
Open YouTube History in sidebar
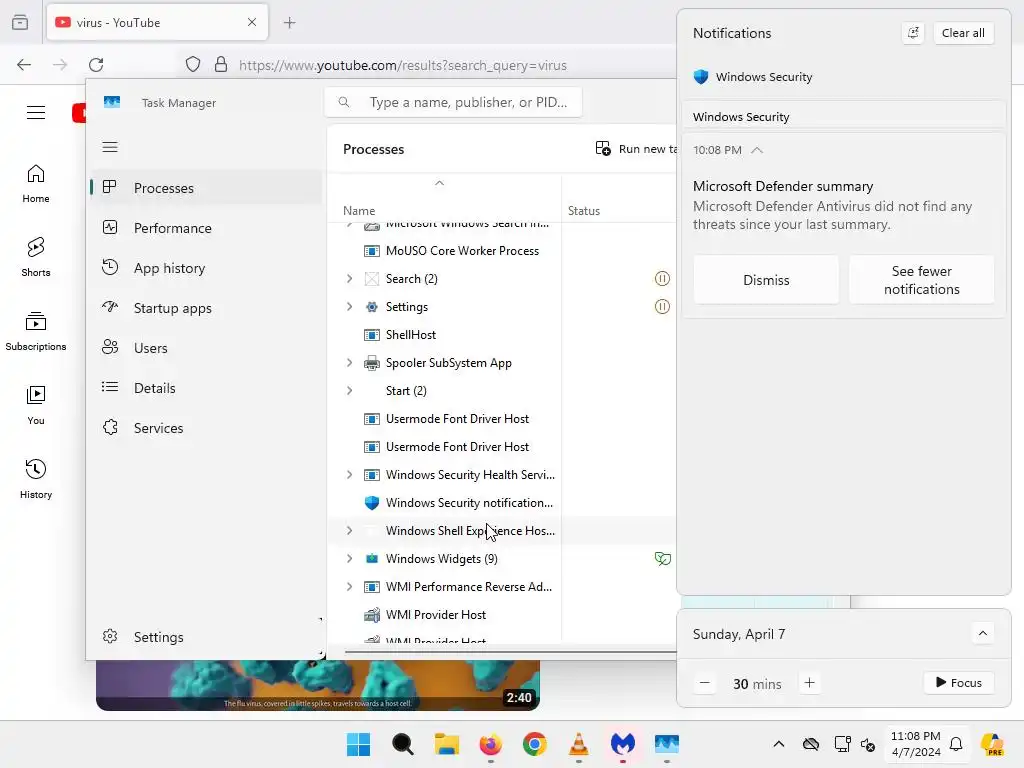click(36, 479)
